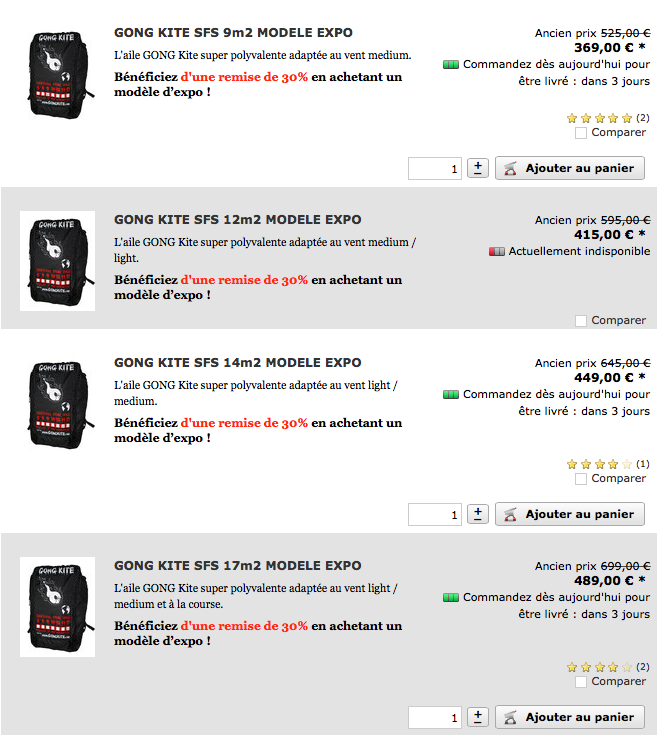Click the 9m2 kite bag thumbnail
The width and height of the screenshot is (658, 736).
pyautogui.click(x=57, y=74)
